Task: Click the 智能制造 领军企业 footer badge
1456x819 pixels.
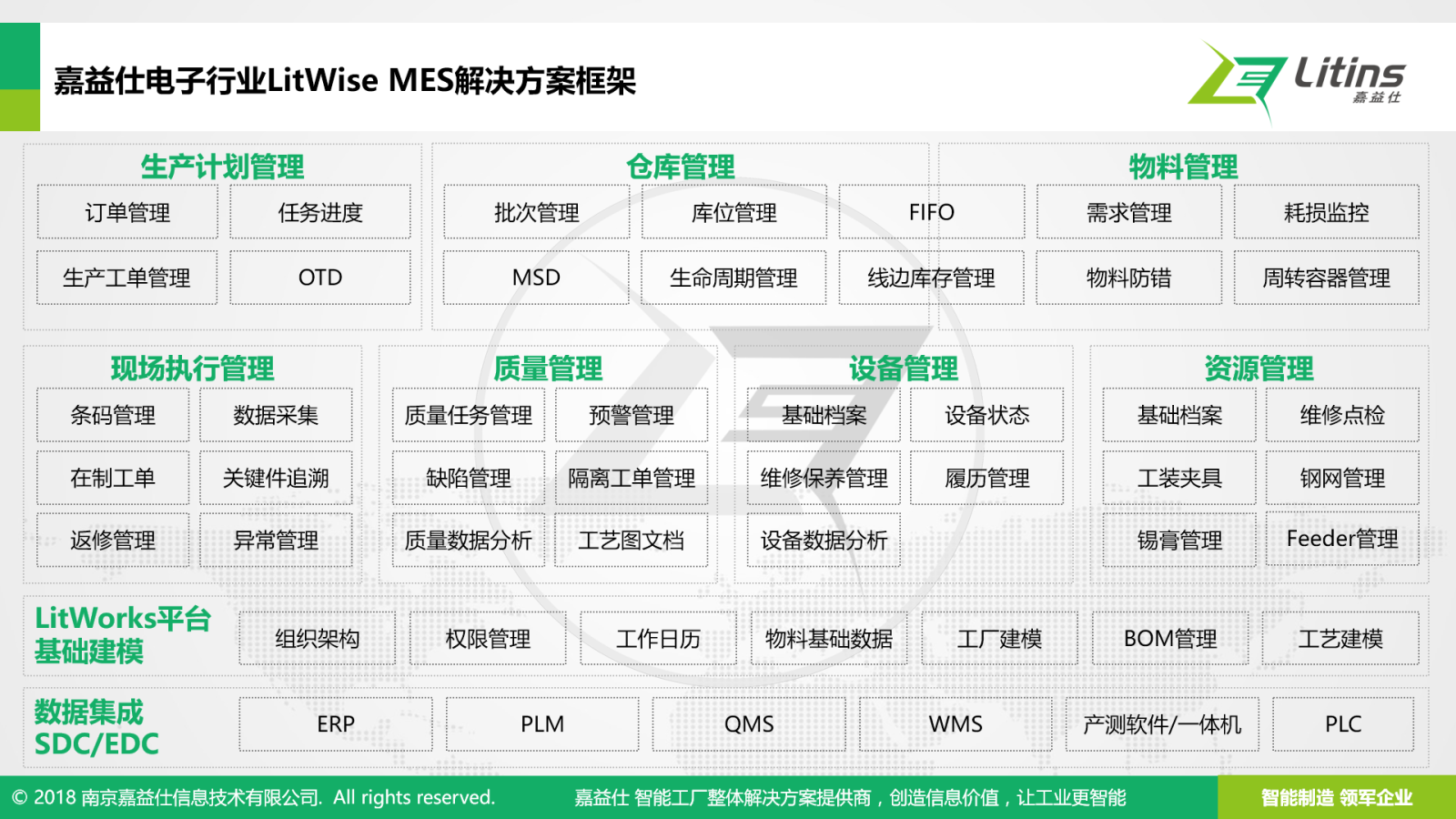Action: [1337, 797]
